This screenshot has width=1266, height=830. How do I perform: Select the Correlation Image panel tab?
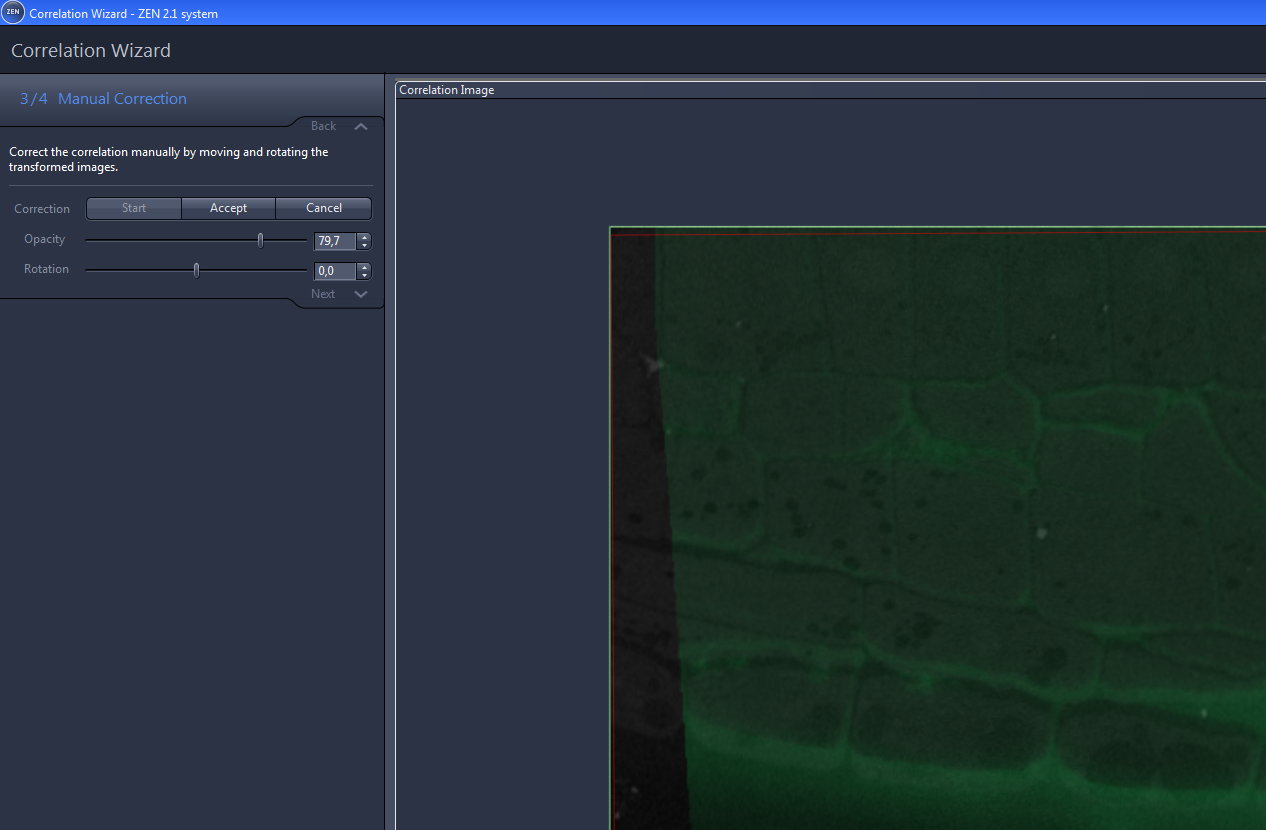446,89
